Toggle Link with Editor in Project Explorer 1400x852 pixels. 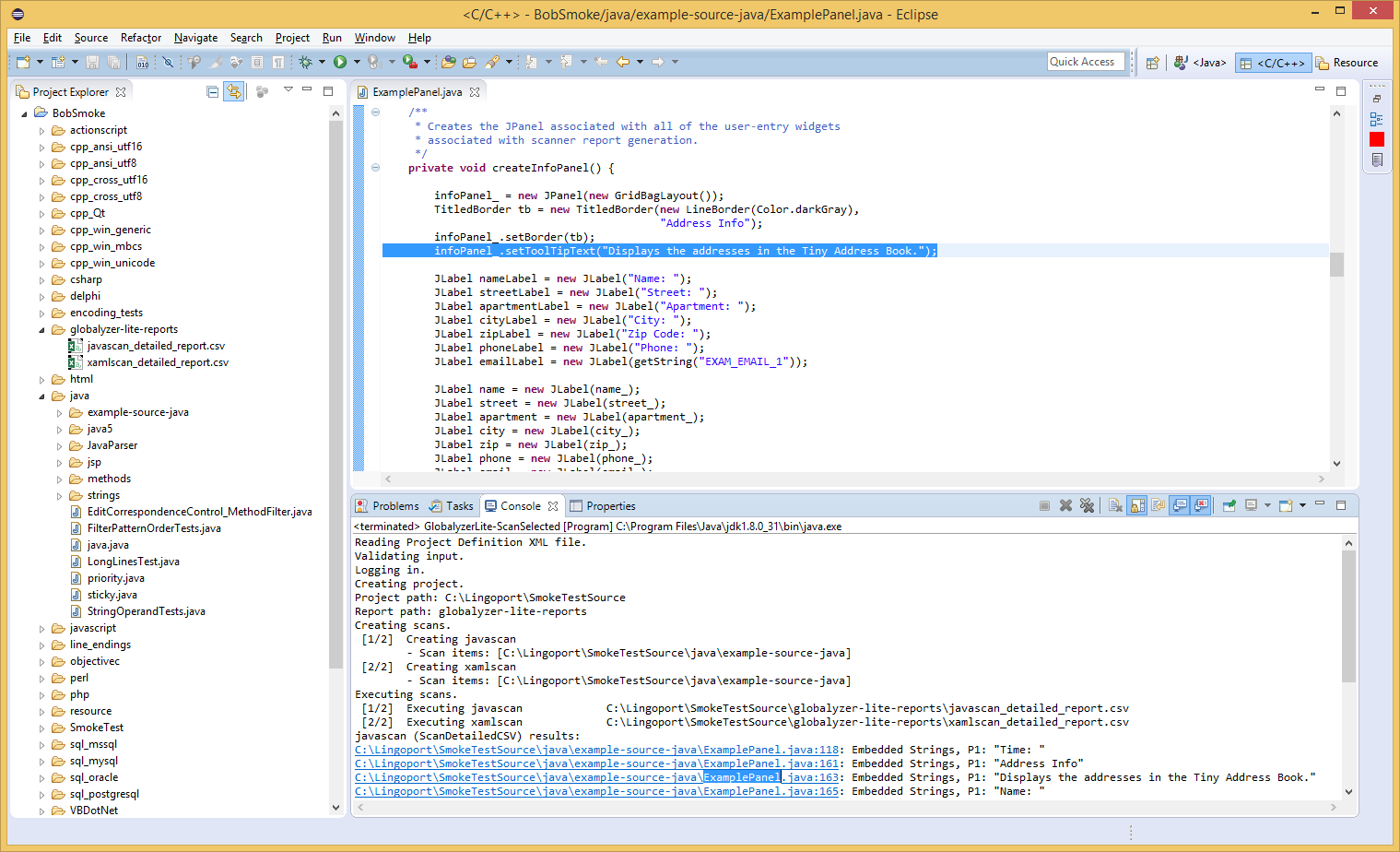[234, 91]
